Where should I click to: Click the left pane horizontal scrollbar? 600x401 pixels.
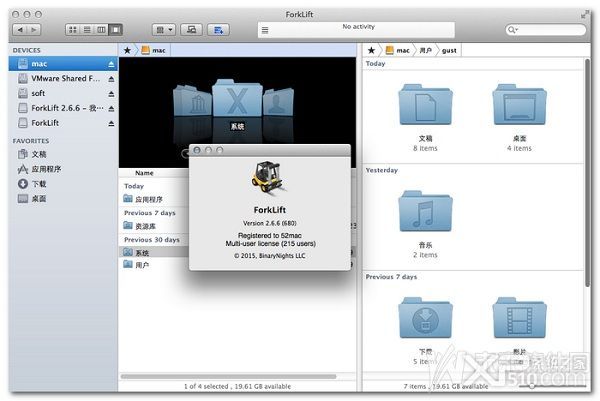point(228,377)
